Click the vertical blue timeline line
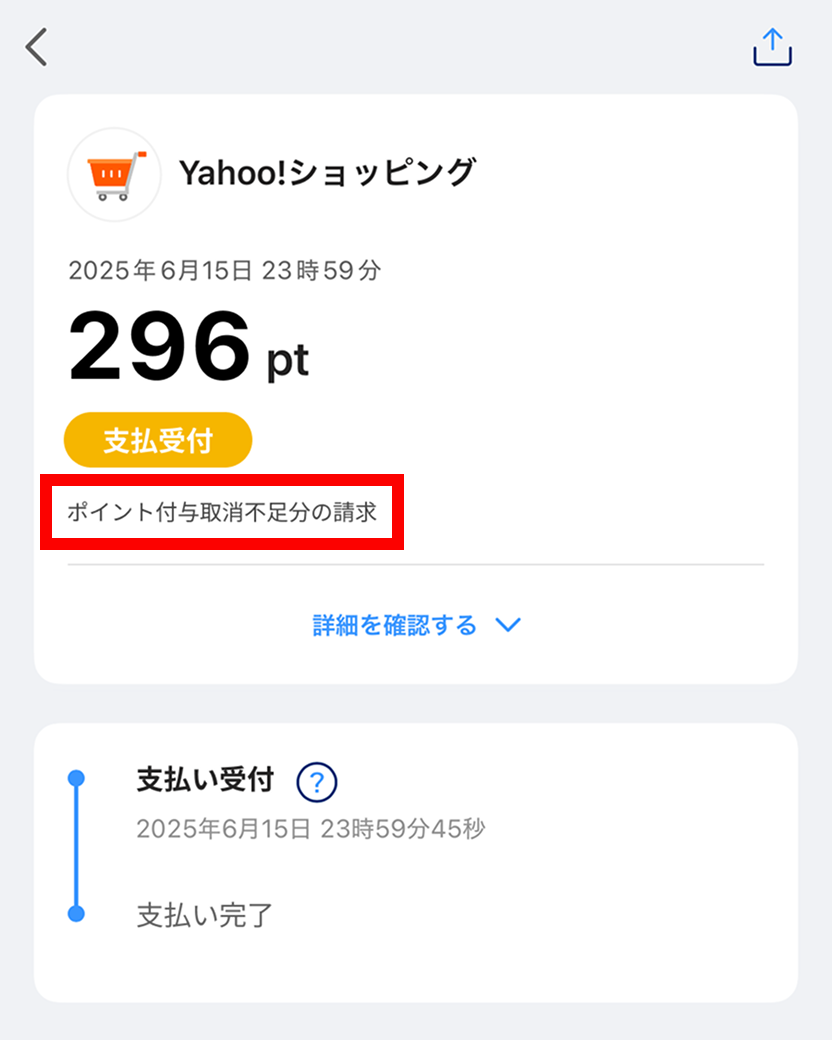The image size is (832, 1040). click(76, 846)
